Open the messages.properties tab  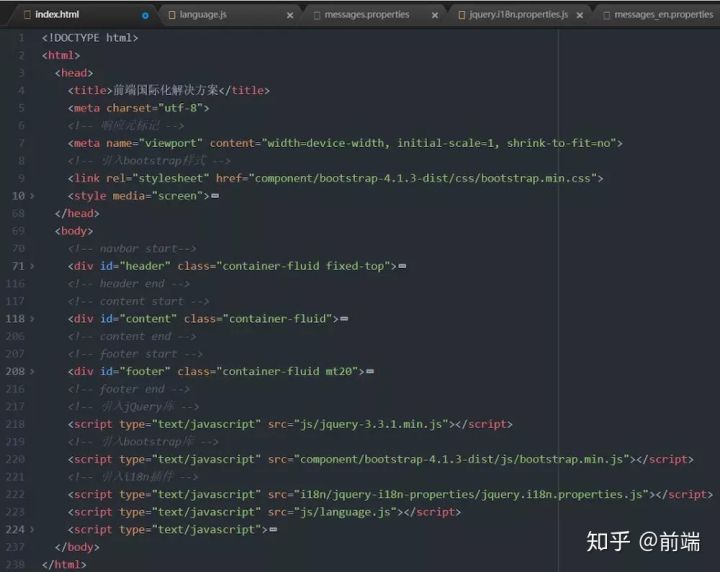(x=366, y=15)
